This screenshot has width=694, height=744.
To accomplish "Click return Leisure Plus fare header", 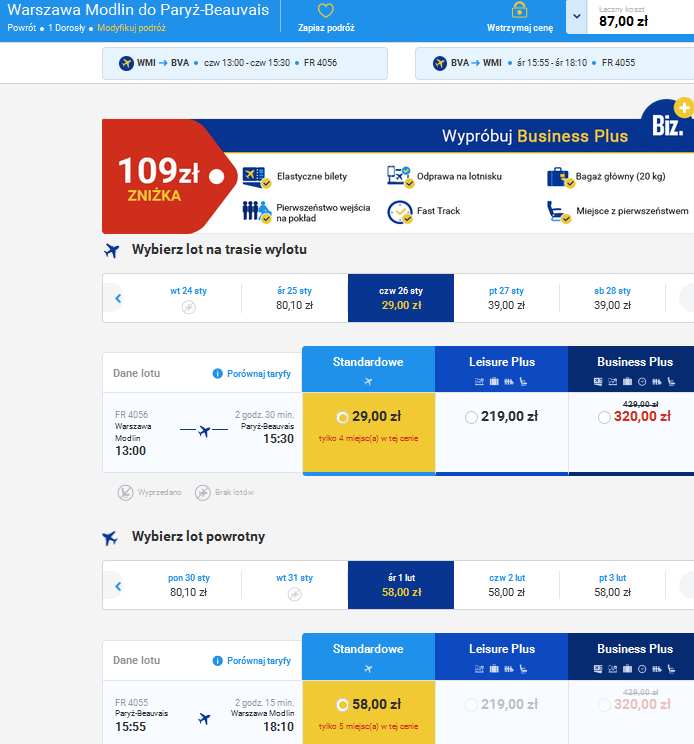I will click(x=501, y=657).
